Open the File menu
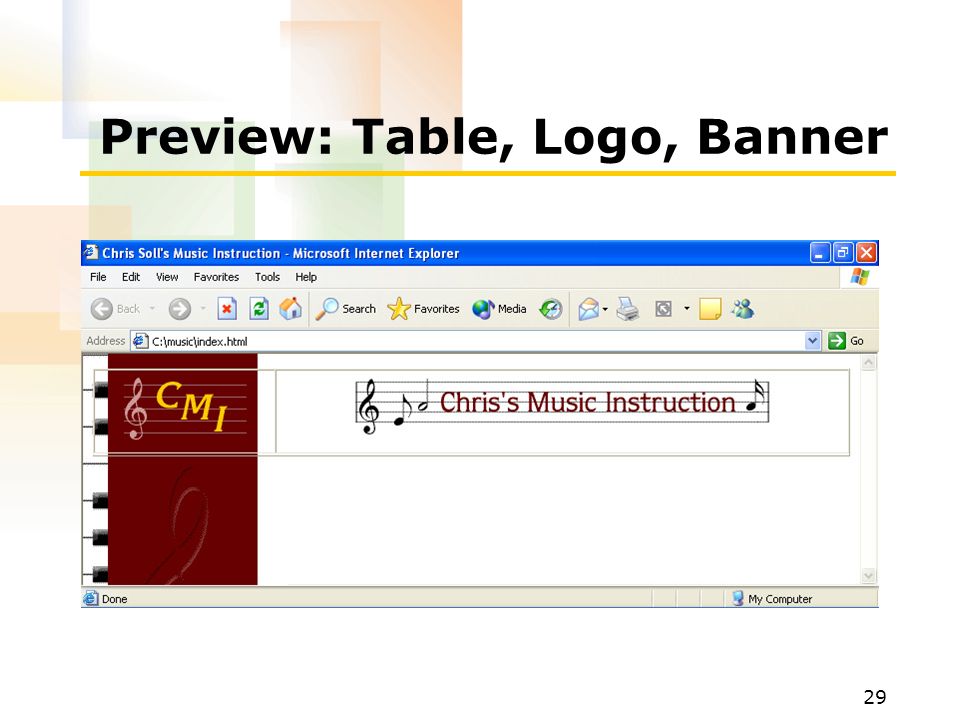Image resolution: width=960 pixels, height=720 pixels. tap(98, 277)
